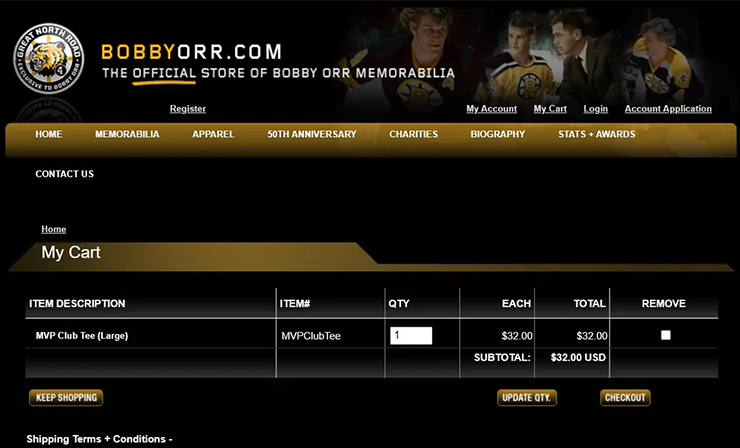The width and height of the screenshot is (740, 448).
Task: Click the My Cart header link
Action: point(550,109)
